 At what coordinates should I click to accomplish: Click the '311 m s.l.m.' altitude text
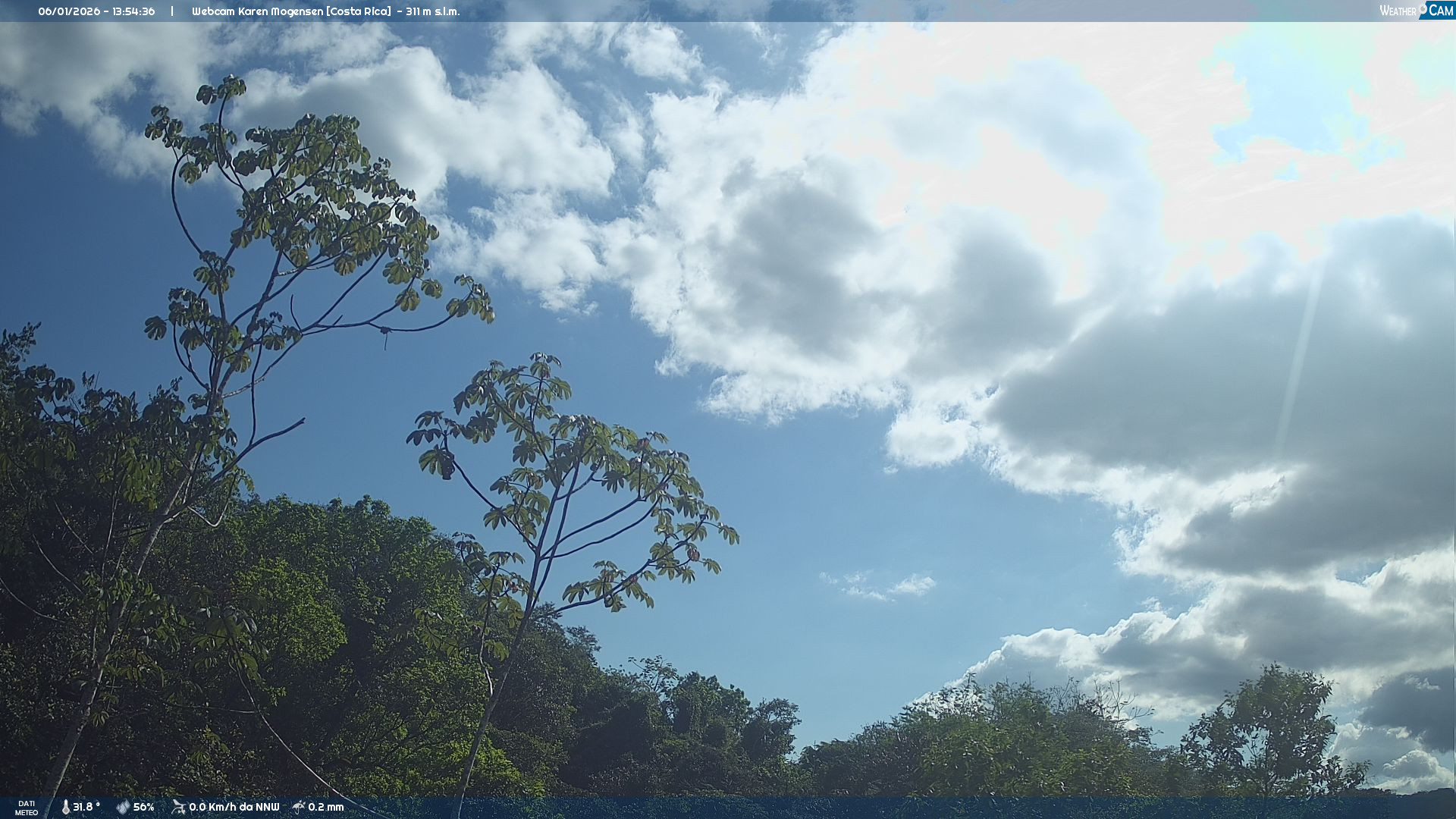tap(432, 11)
